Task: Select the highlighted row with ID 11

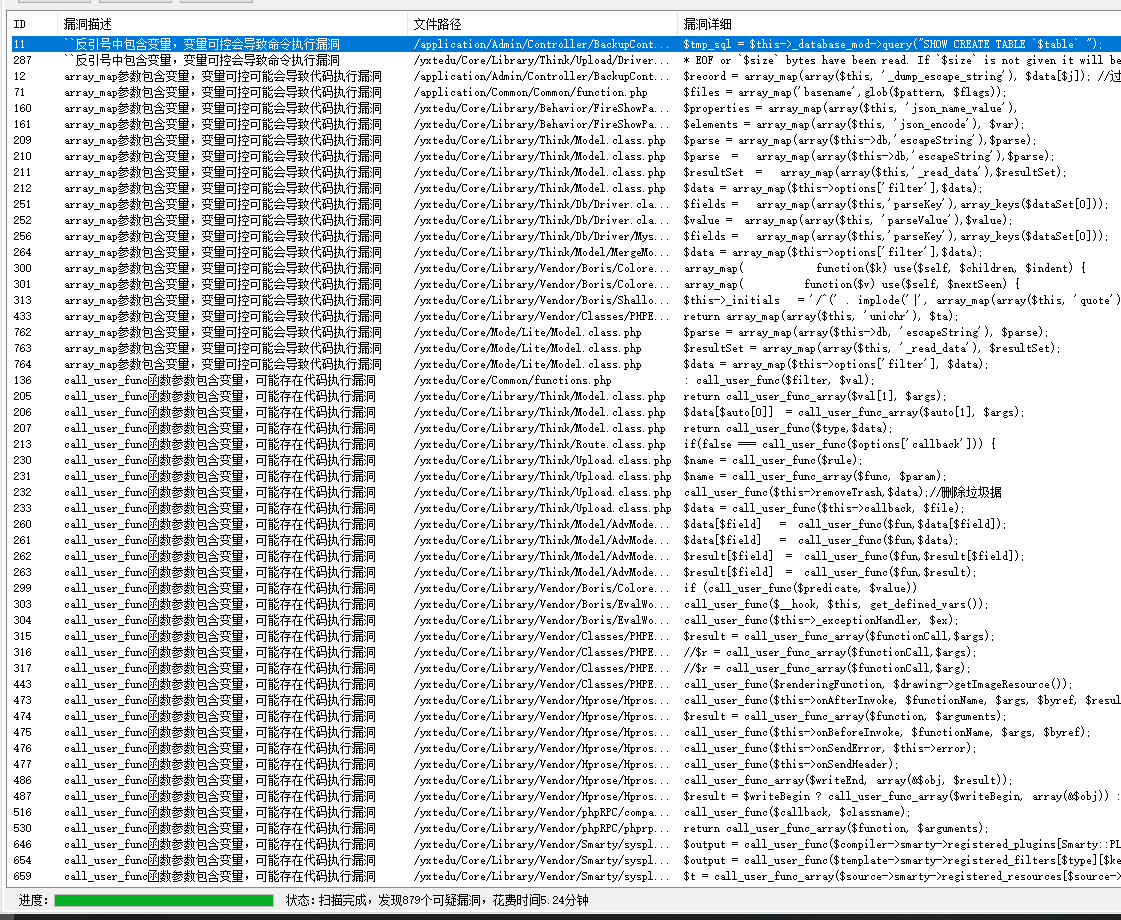Action: pos(566,44)
